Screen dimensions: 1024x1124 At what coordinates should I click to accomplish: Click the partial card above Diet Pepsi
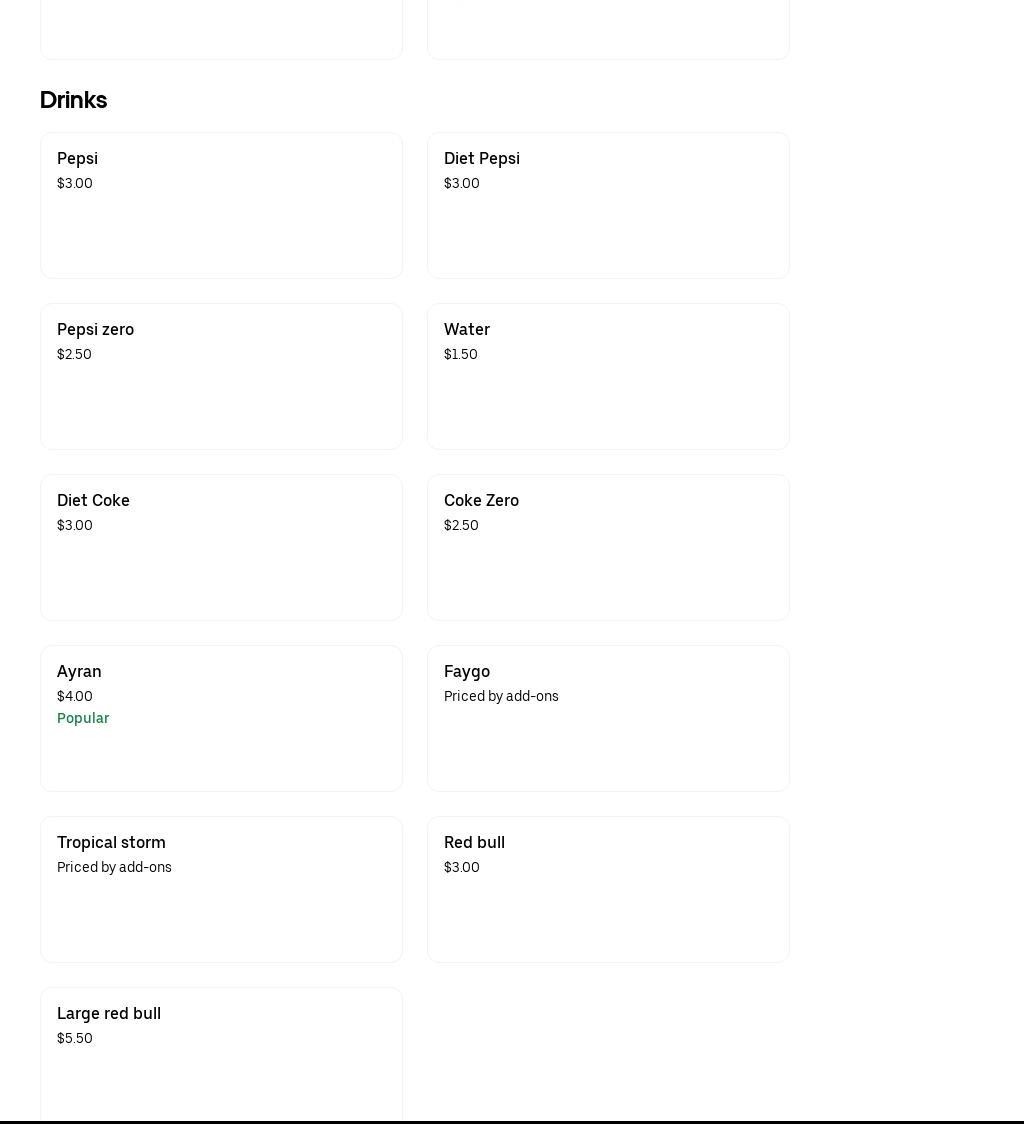tap(608, 30)
